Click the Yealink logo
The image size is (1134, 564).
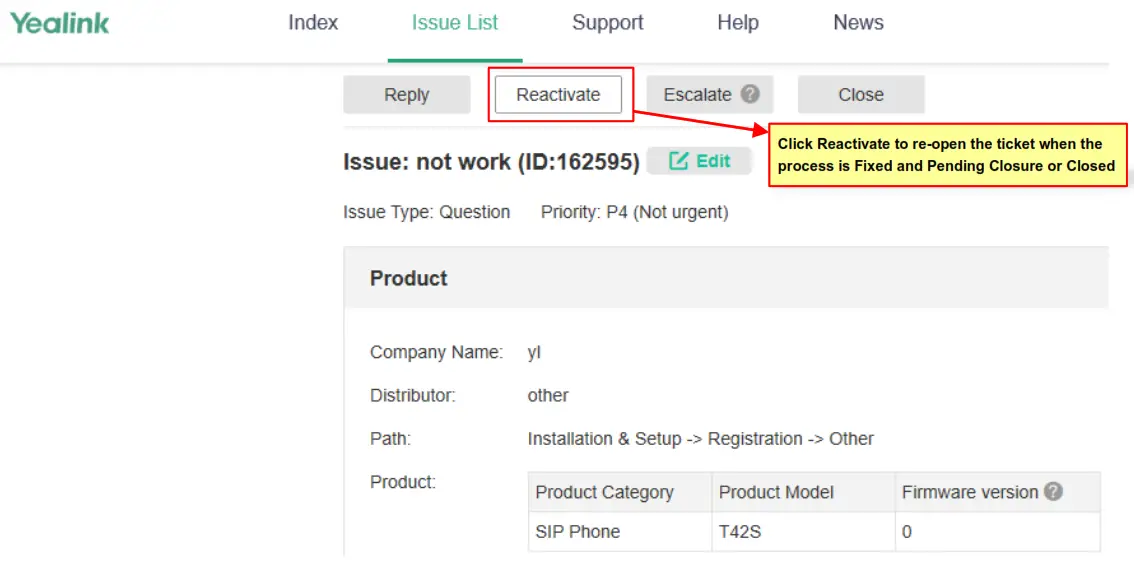60,23
